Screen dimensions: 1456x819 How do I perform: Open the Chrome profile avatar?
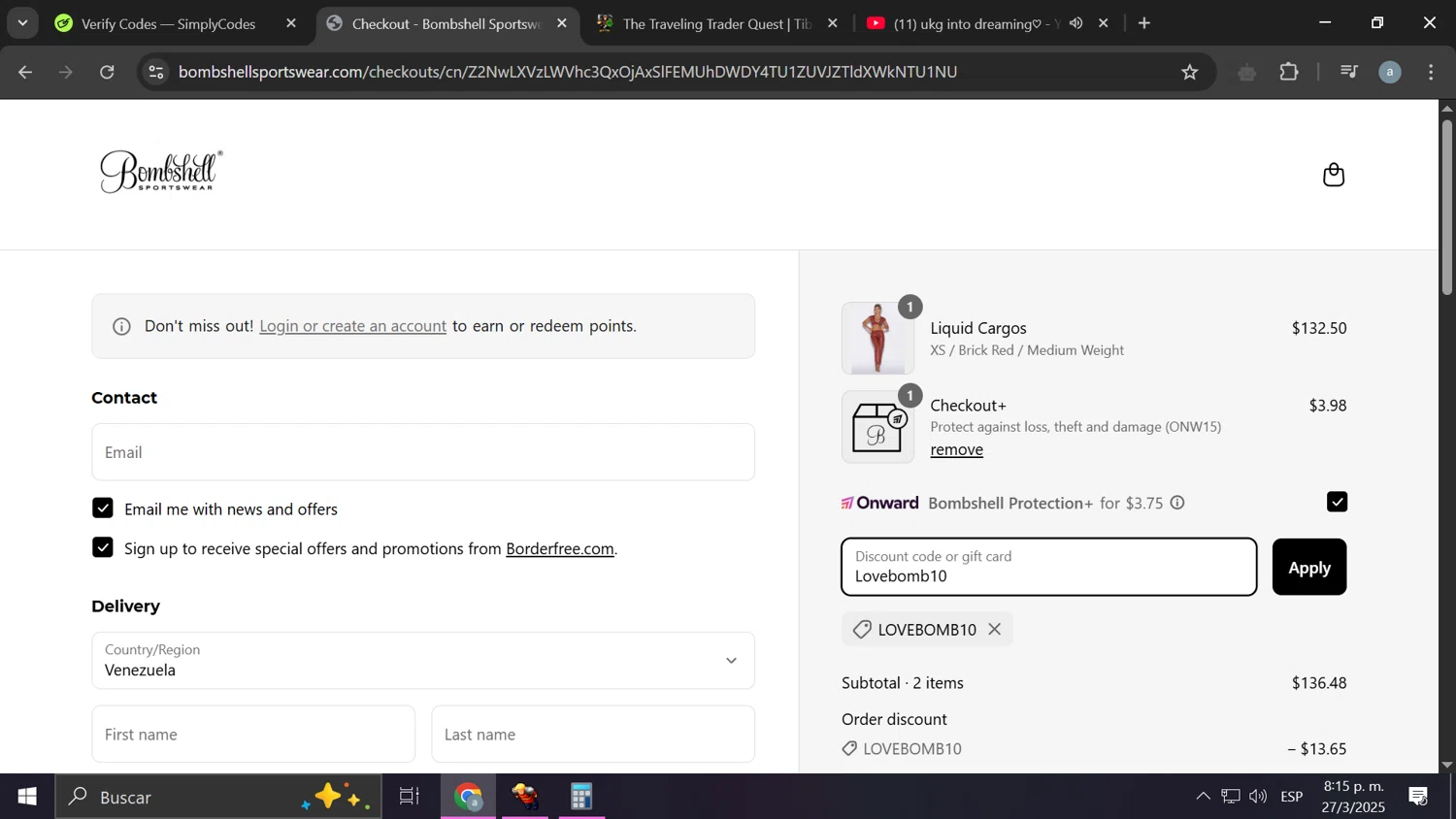tap(1390, 72)
